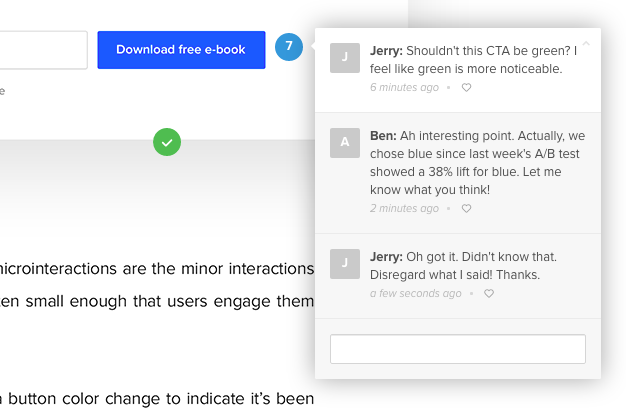This screenshot has width=626, height=416.
Task: Click 'Shouldn't this CTA be green?' comment text
Action: click(x=473, y=60)
